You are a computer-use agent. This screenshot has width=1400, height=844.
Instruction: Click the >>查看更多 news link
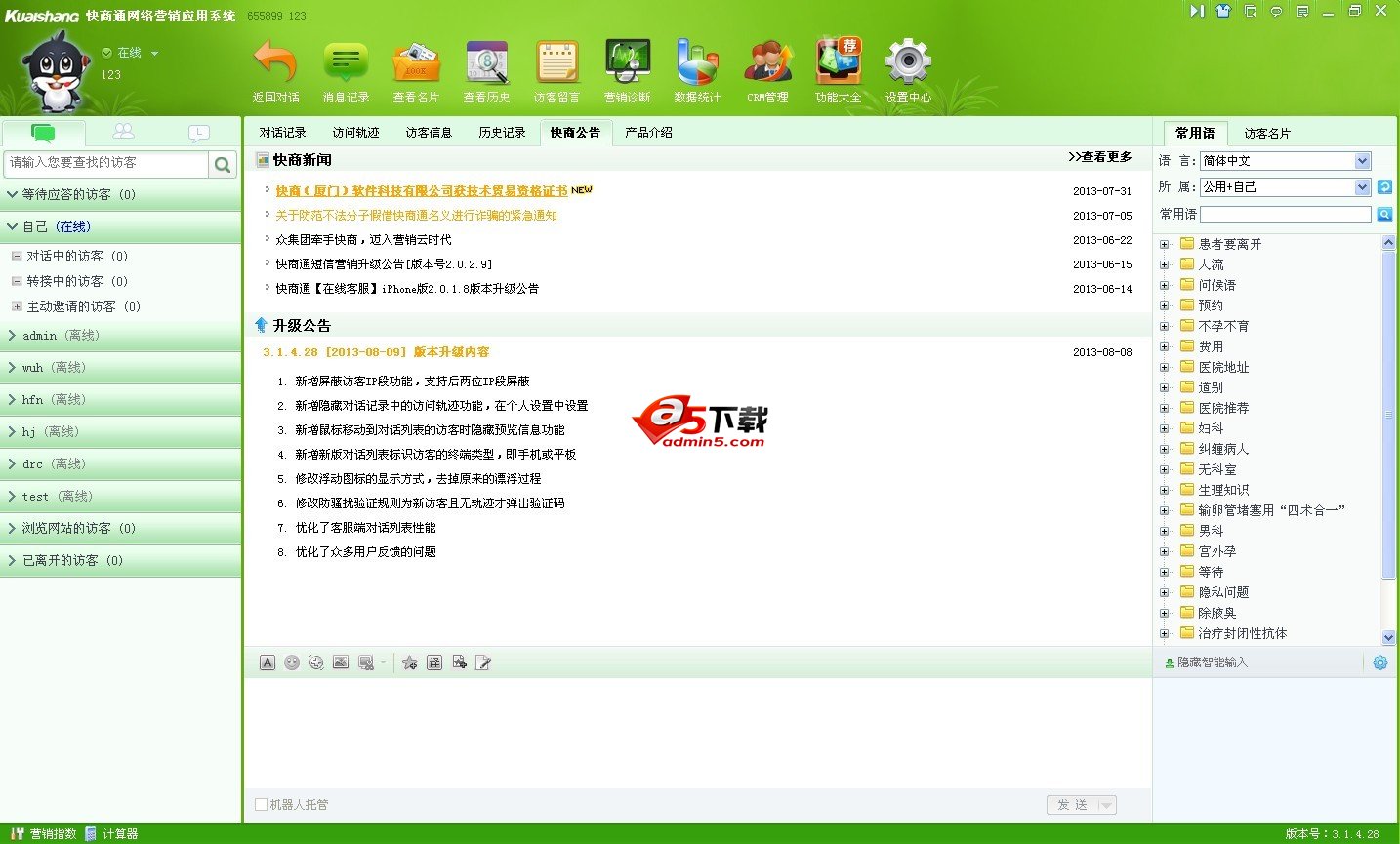1100,156
